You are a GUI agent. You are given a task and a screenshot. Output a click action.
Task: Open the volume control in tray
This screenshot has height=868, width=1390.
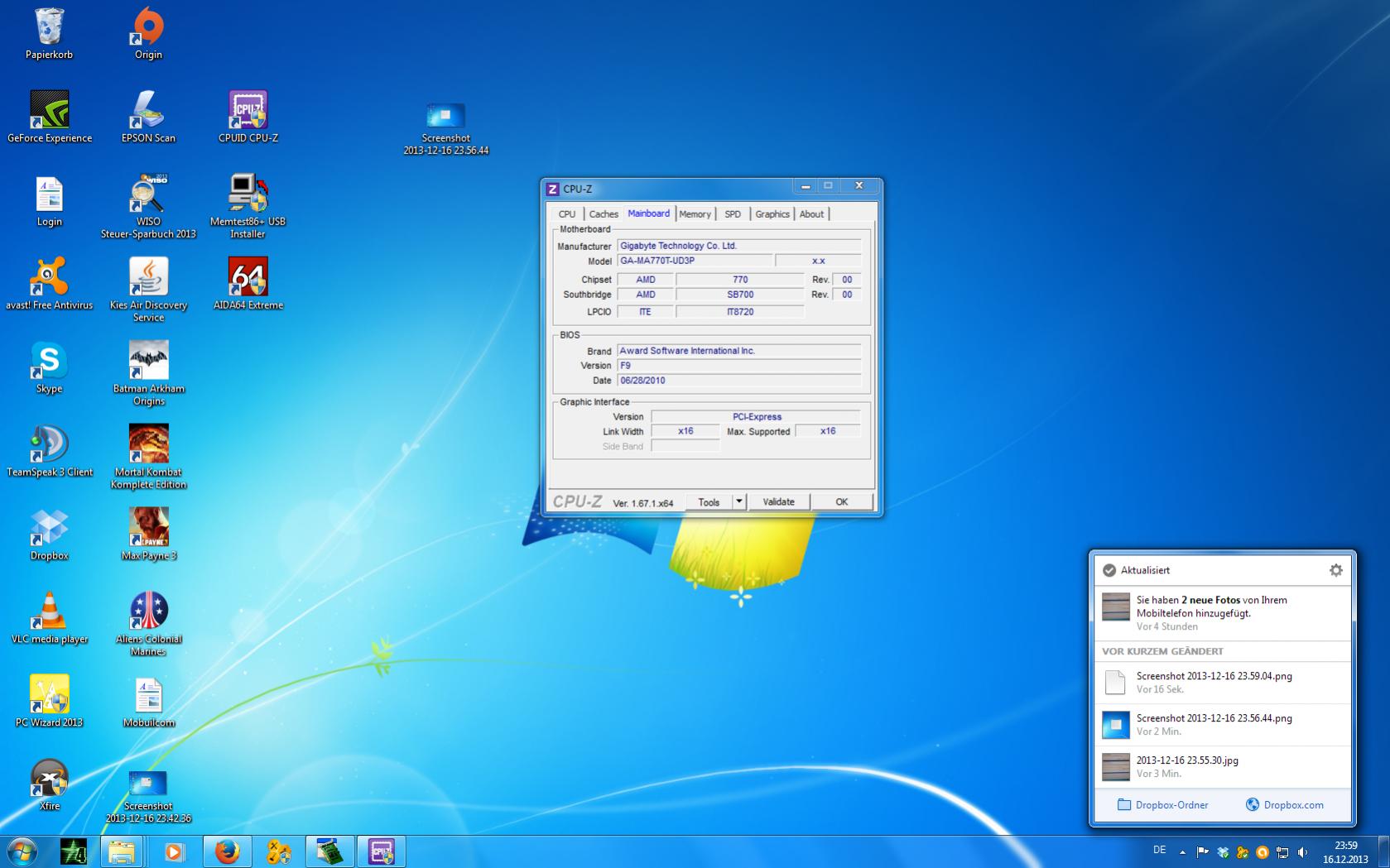1303,851
